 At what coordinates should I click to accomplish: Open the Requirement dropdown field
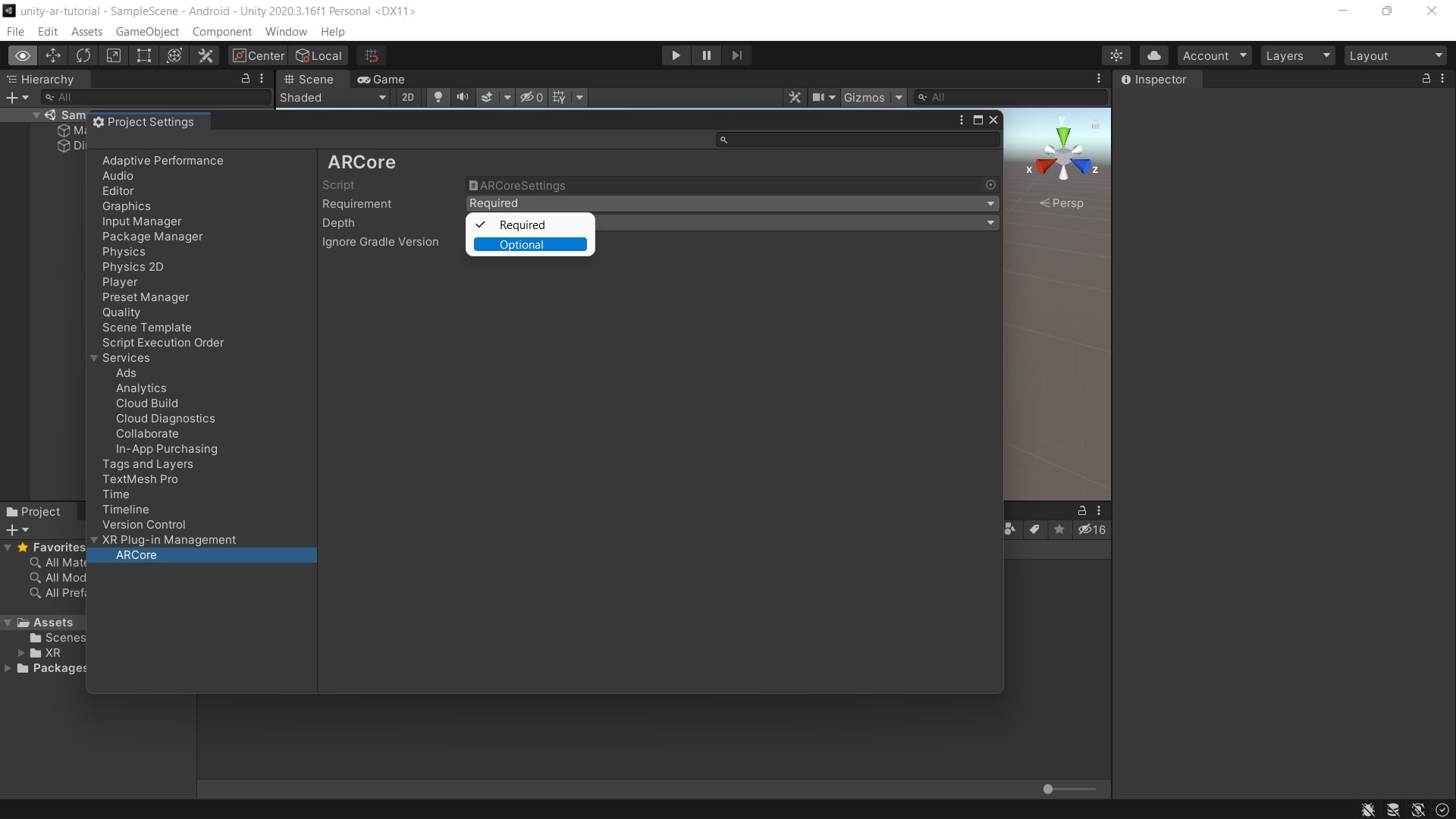click(732, 203)
